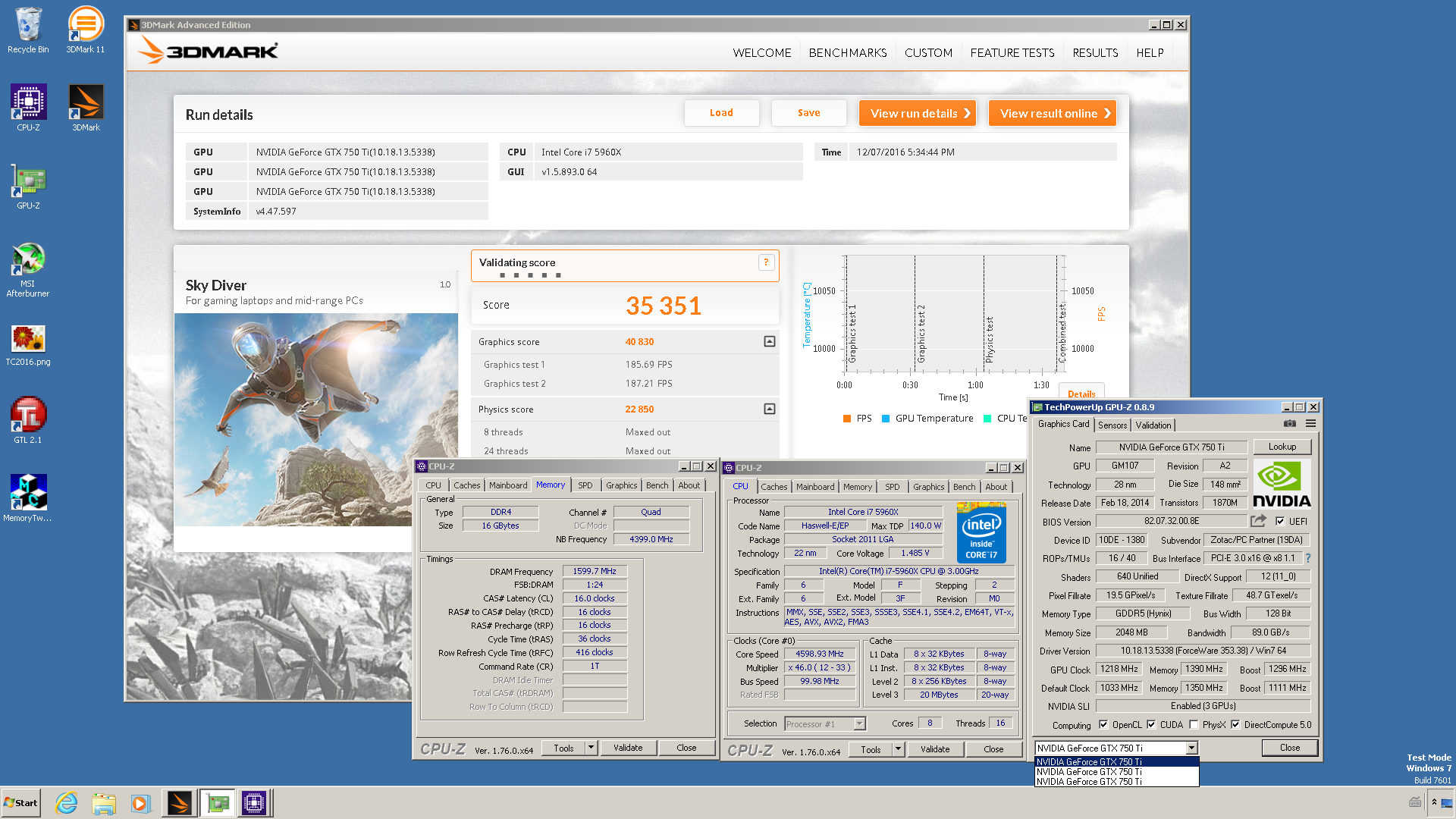Click the NVIDIA logo in GPU-Z
Image resolution: width=1456 pixels, height=819 pixels.
point(1281,485)
